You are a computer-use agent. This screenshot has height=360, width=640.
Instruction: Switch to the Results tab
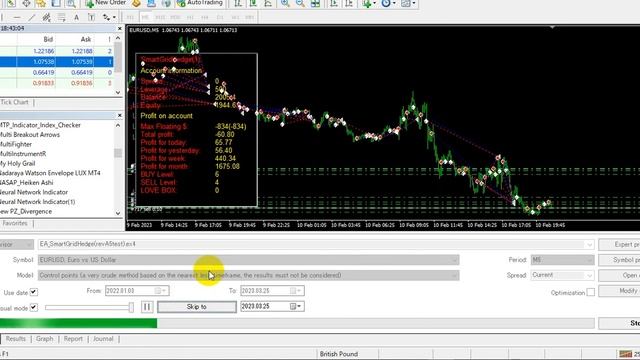pyautogui.click(x=16, y=339)
